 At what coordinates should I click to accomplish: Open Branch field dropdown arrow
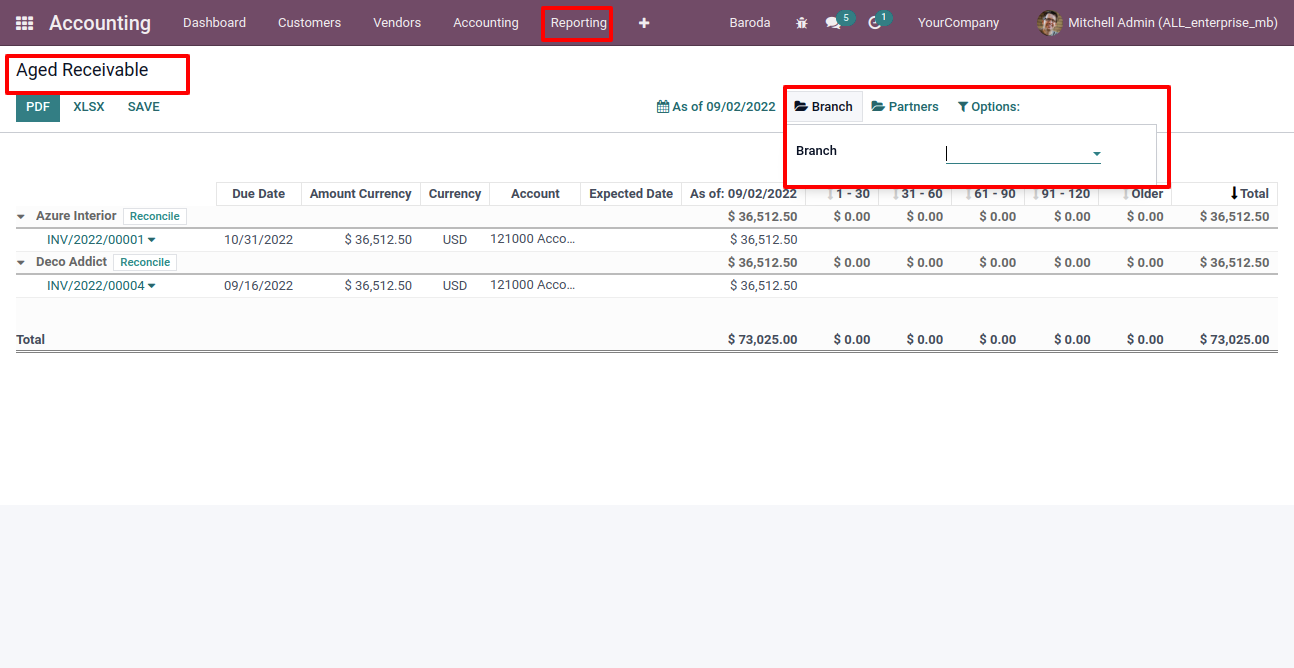(x=1097, y=154)
